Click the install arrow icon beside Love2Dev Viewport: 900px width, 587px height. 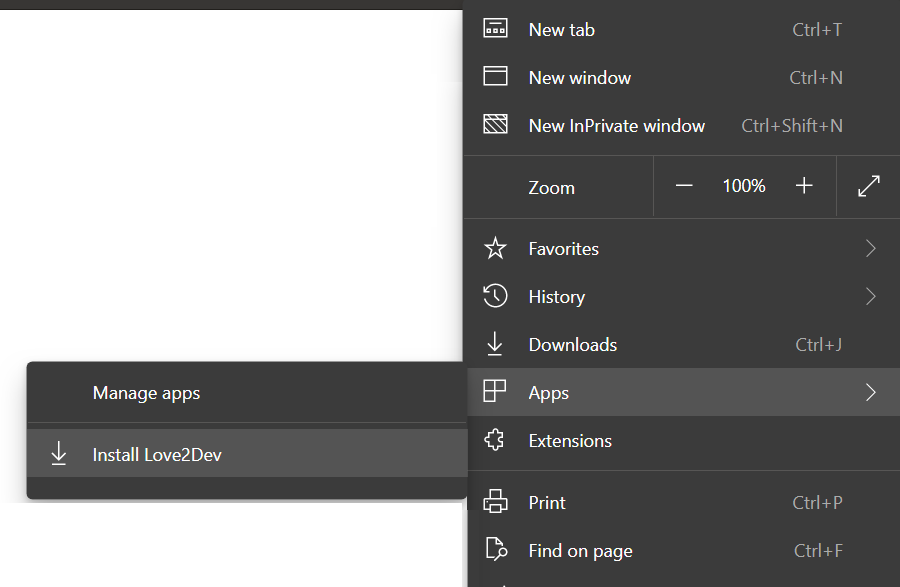pyautogui.click(x=59, y=454)
